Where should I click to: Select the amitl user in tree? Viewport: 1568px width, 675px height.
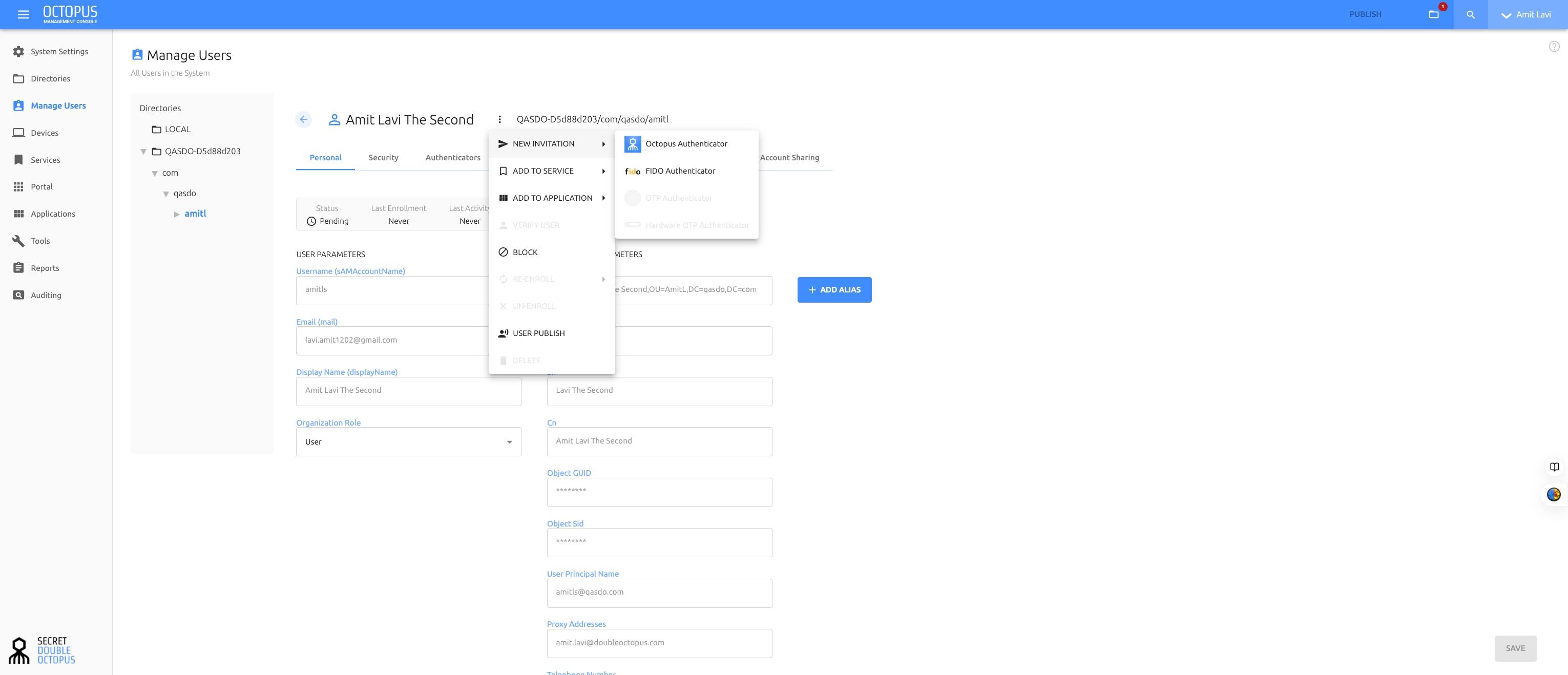[195, 214]
